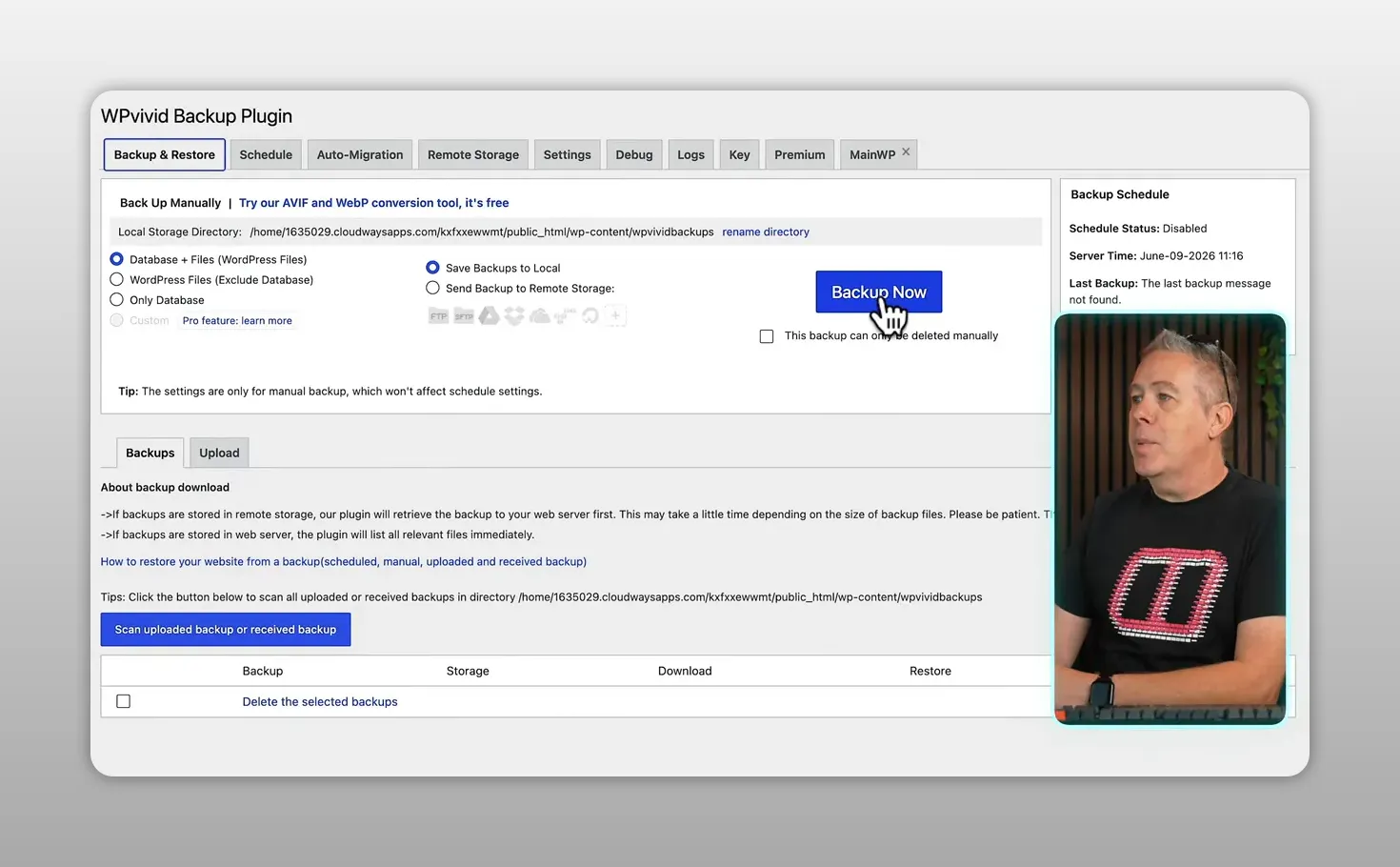Choose the Amazon S3 storage icon
This screenshot has width=1400, height=867.
[x=565, y=315]
